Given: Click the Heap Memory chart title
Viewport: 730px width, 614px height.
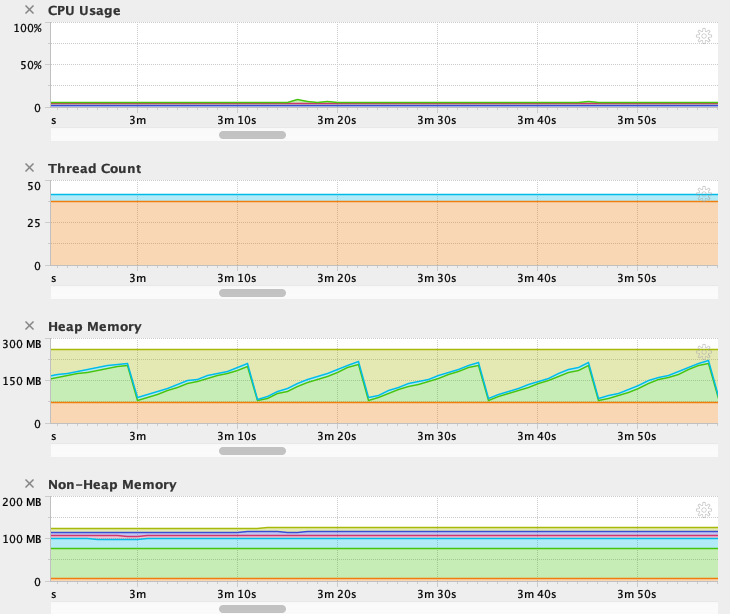Looking at the screenshot, I should [94, 327].
